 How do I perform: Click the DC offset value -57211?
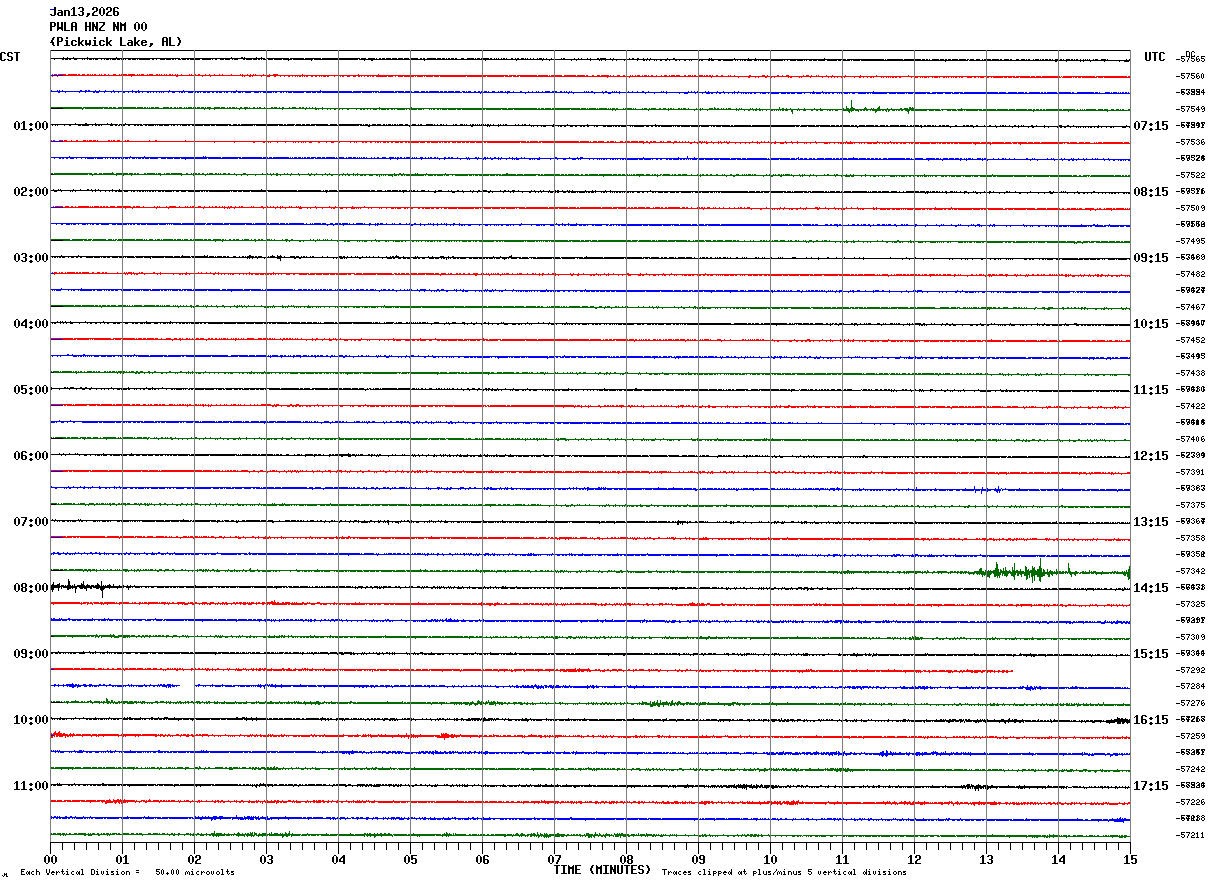[1191, 835]
